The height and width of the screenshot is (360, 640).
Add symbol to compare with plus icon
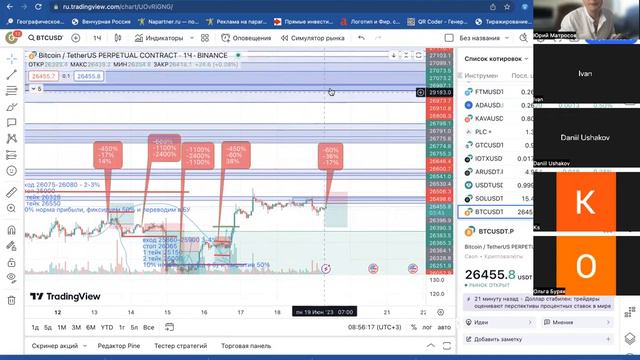(x=76, y=38)
